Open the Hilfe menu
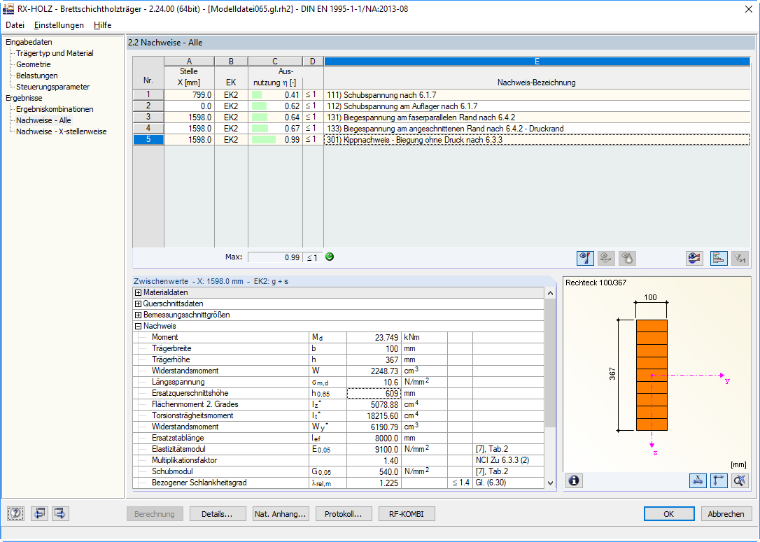The width and height of the screenshot is (760, 542). coord(102,25)
